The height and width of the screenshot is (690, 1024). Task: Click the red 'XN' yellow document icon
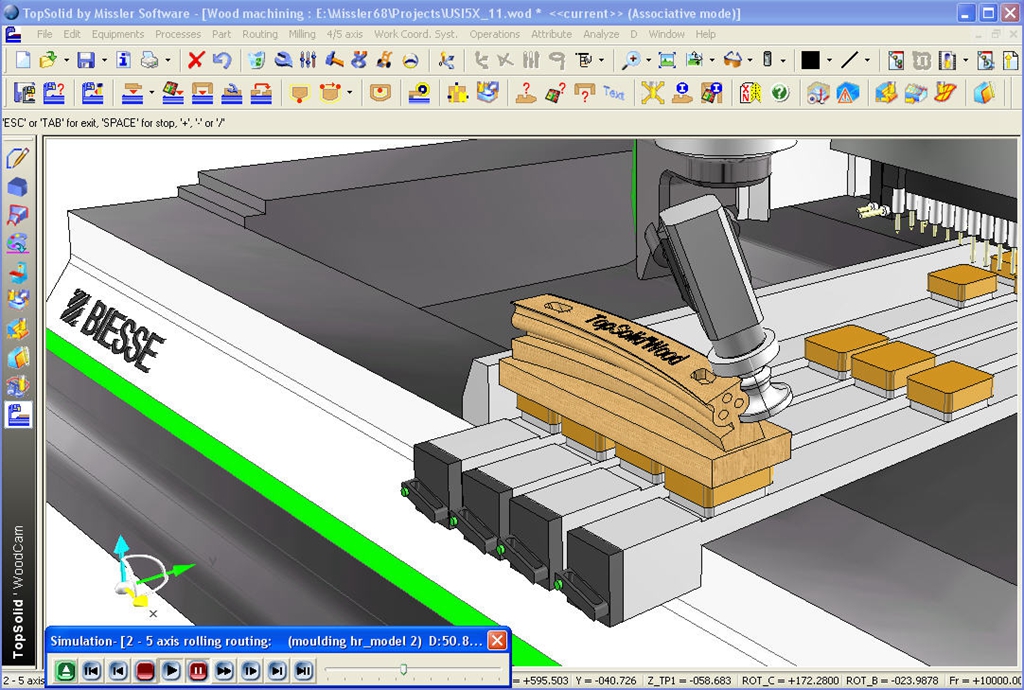pyautogui.click(x=750, y=93)
